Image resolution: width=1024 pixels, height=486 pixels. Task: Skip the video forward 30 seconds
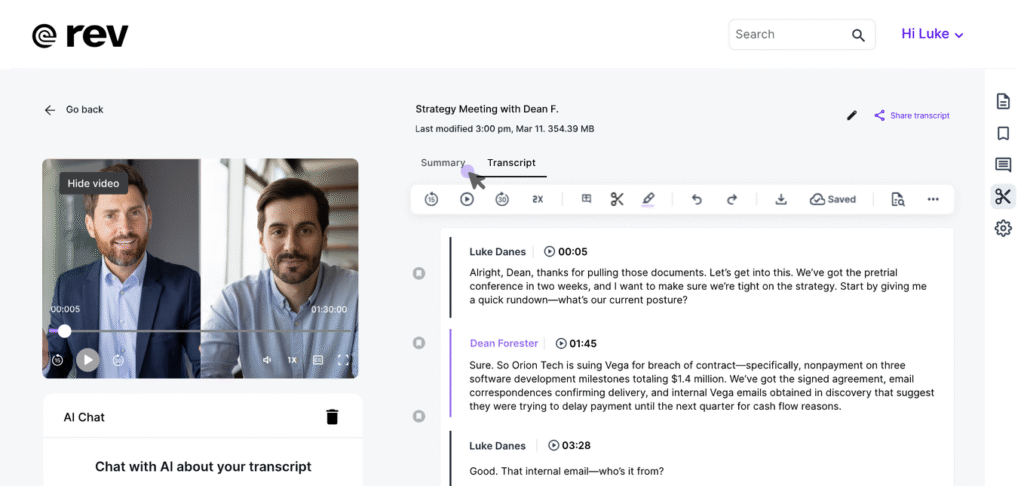coord(118,360)
